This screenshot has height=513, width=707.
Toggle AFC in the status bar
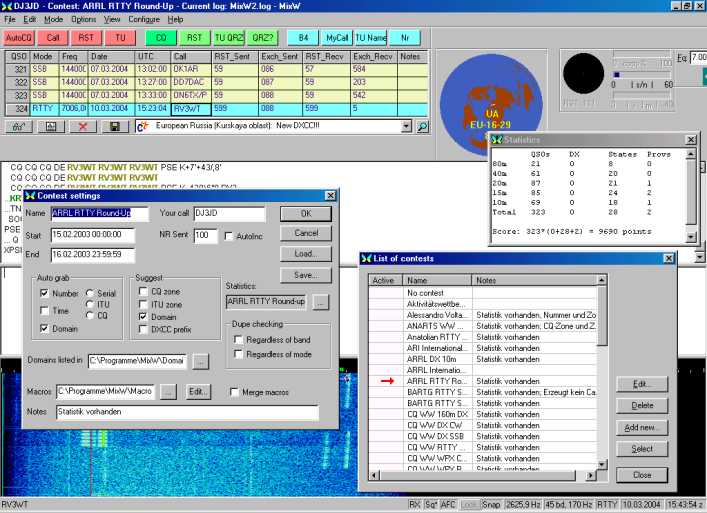pyautogui.click(x=447, y=505)
